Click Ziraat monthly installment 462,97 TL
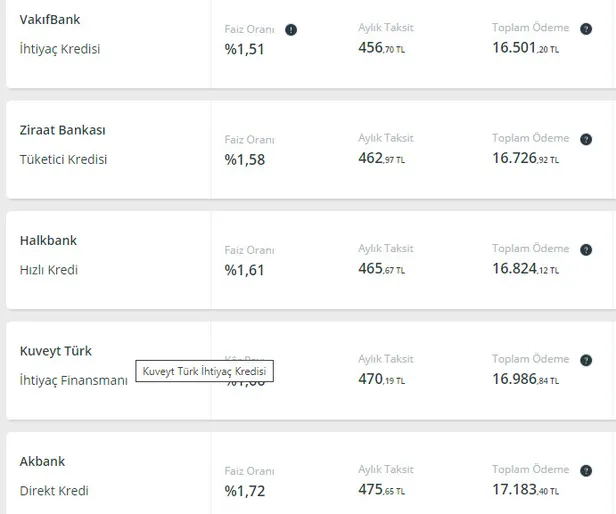616x514 pixels. click(x=385, y=158)
